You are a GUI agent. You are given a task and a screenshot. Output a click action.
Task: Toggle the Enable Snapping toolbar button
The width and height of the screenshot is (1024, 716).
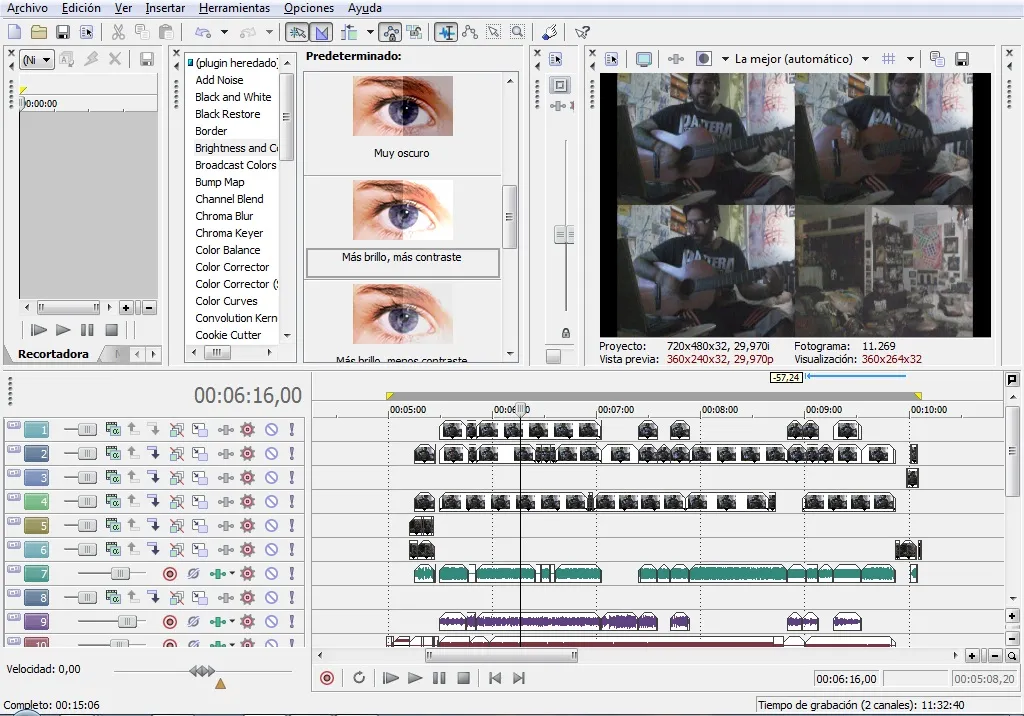click(297, 32)
